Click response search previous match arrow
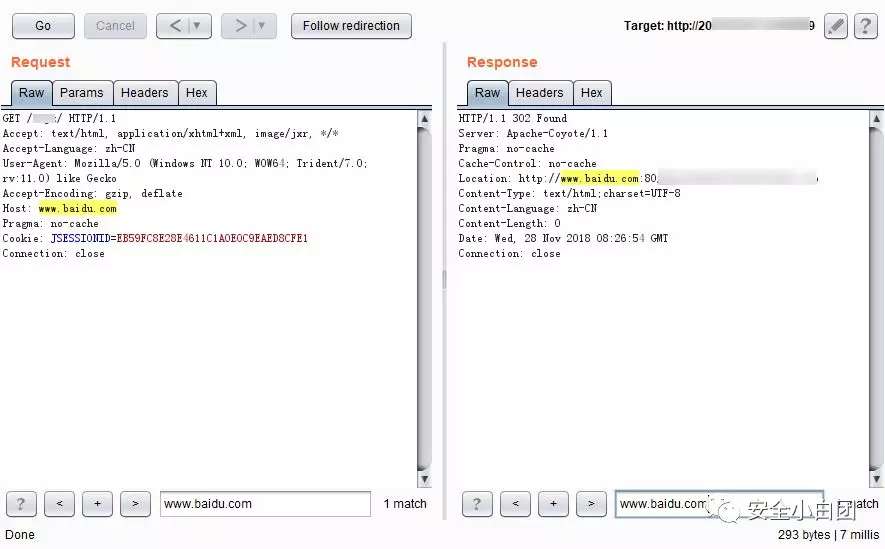The image size is (885, 549). point(515,504)
